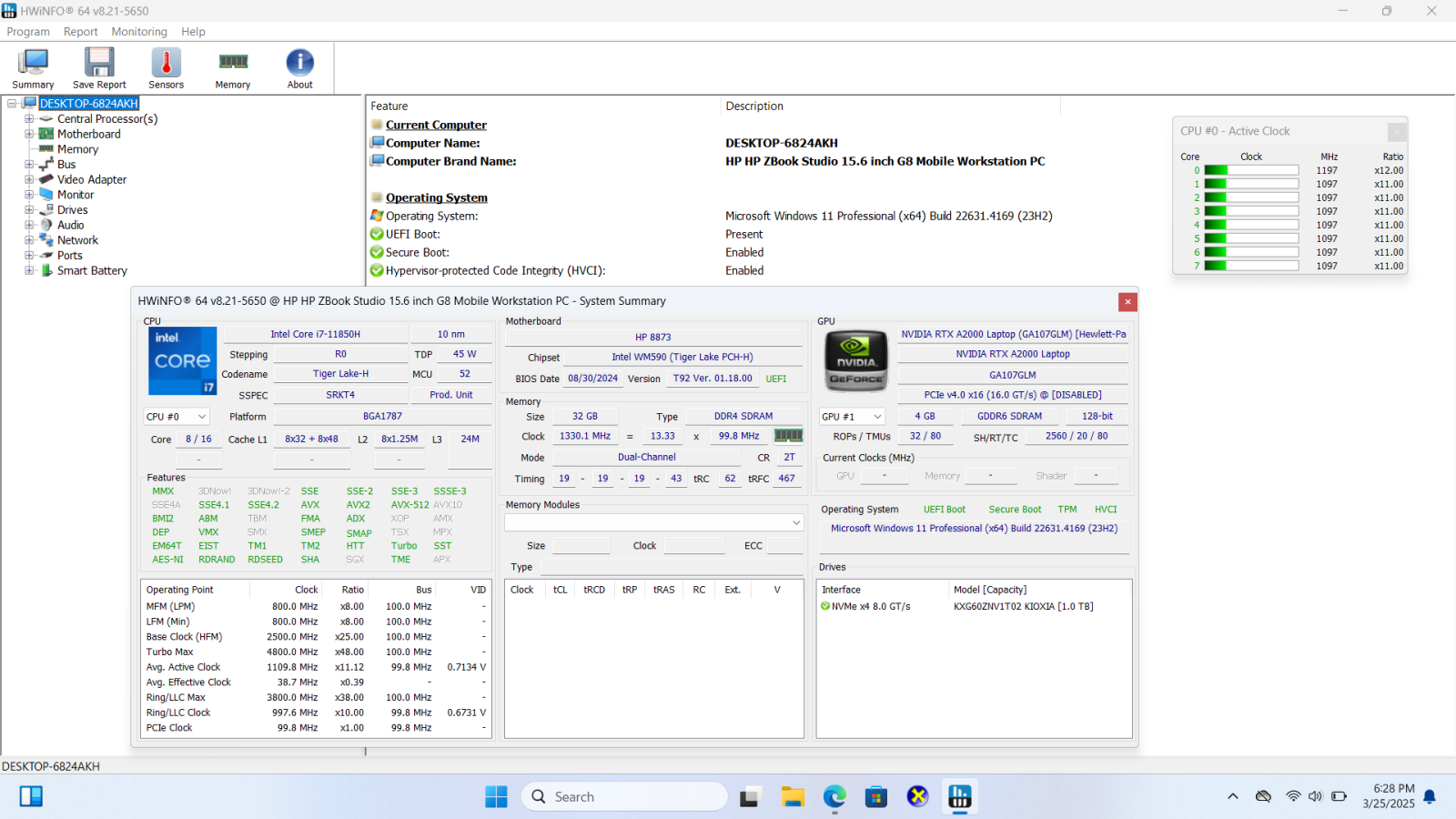Close the CPU #0 Active Clock panel
The width and height of the screenshot is (1456, 819).
coord(1397,131)
